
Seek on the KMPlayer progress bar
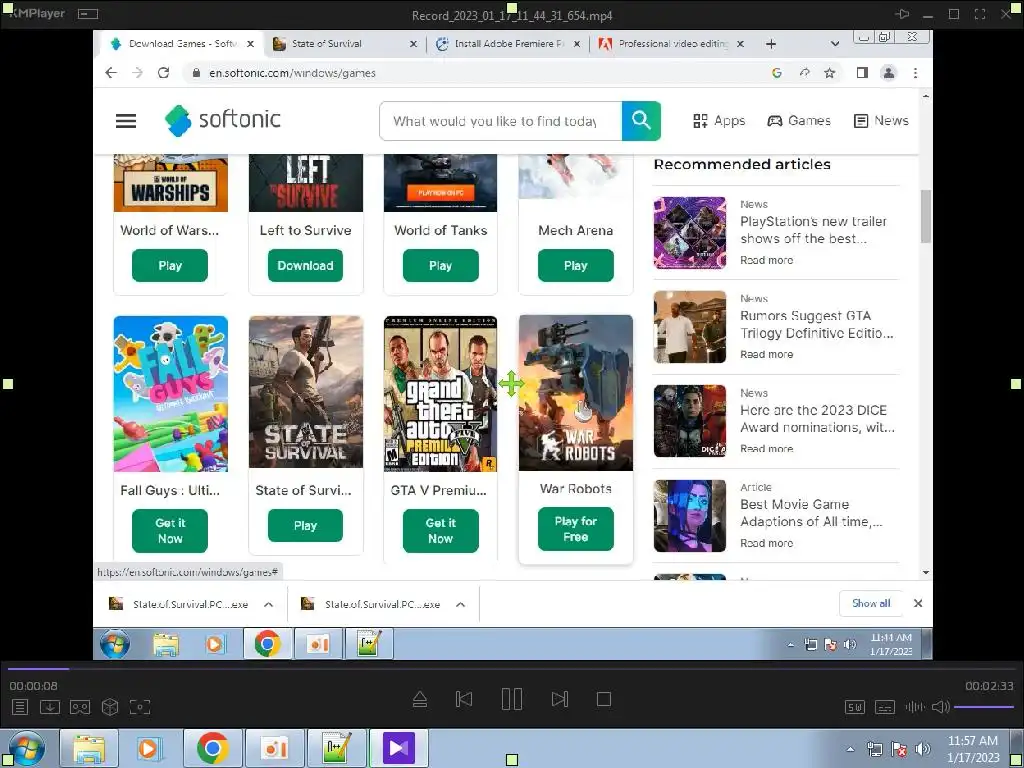[512, 669]
